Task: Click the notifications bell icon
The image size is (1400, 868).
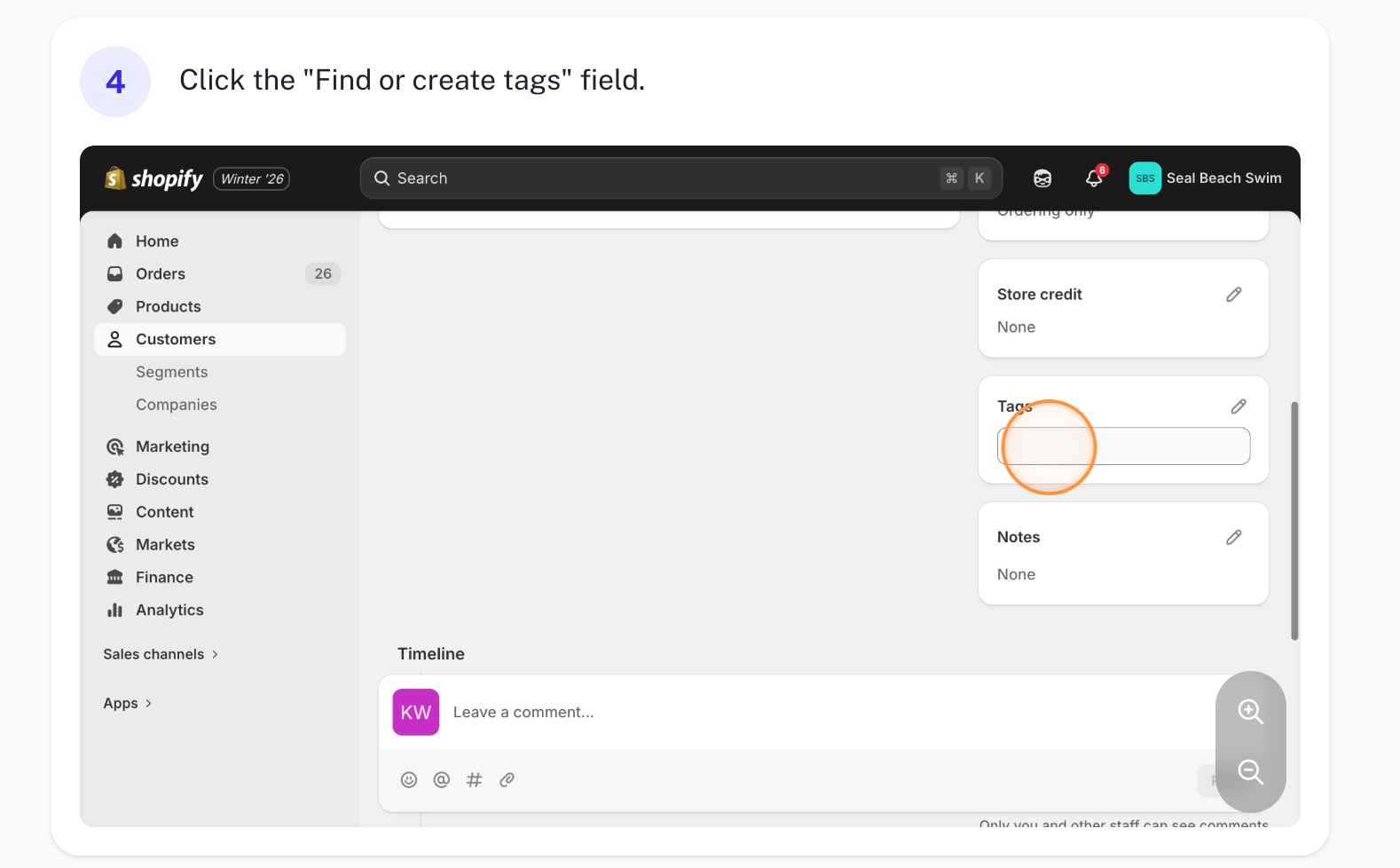Action: [x=1094, y=178]
